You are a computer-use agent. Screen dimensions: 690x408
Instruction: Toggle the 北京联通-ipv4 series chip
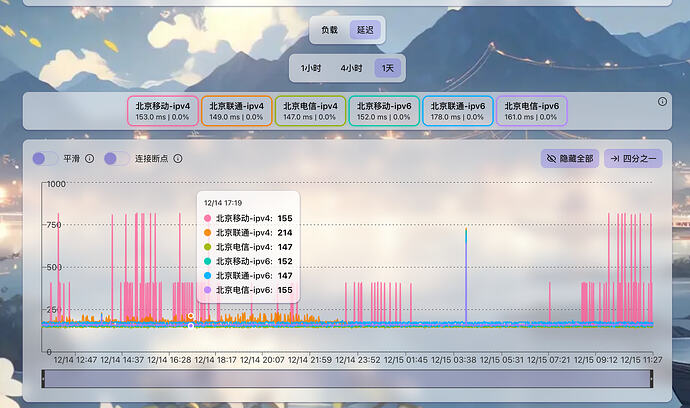(x=237, y=111)
